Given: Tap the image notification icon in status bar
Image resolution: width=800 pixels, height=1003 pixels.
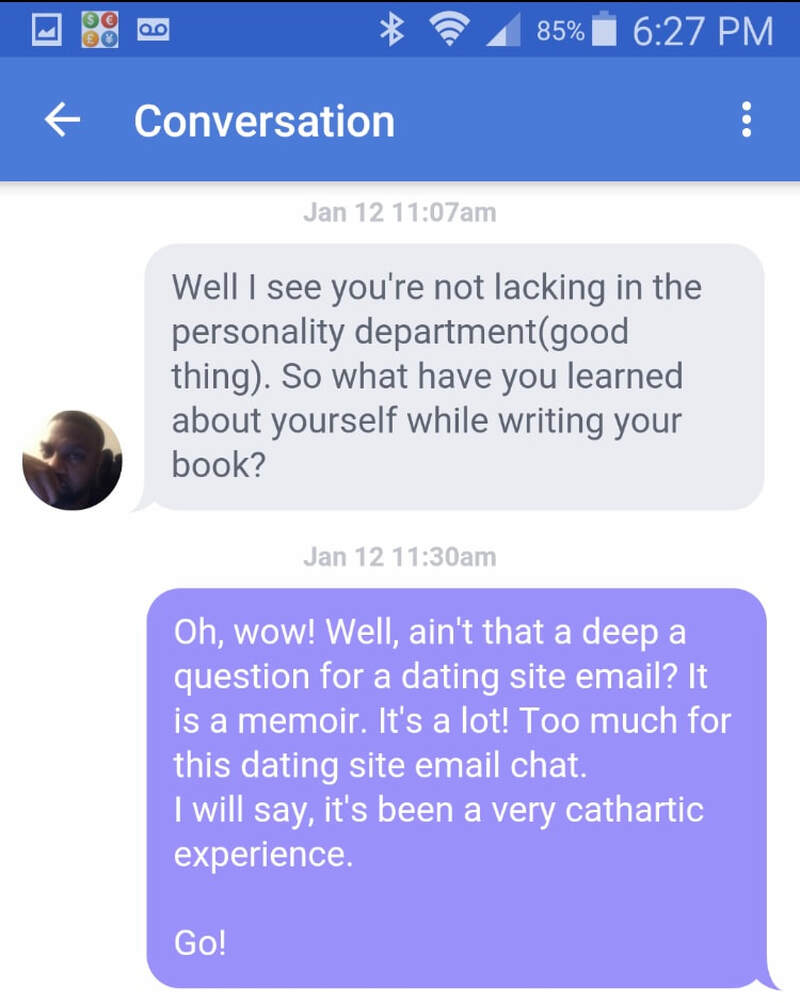Looking at the screenshot, I should click(47, 30).
